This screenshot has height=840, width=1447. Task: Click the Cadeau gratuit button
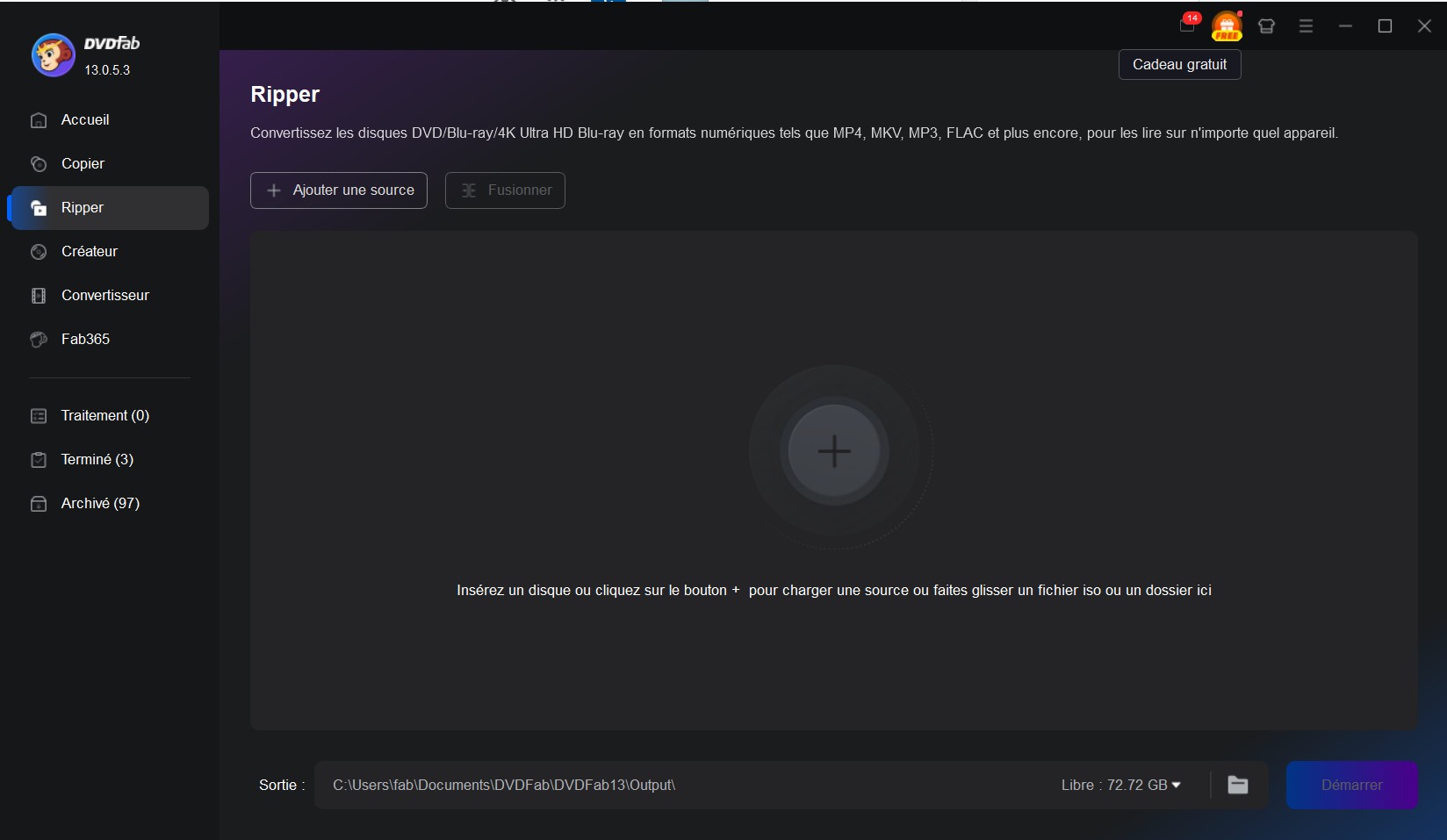coord(1178,64)
